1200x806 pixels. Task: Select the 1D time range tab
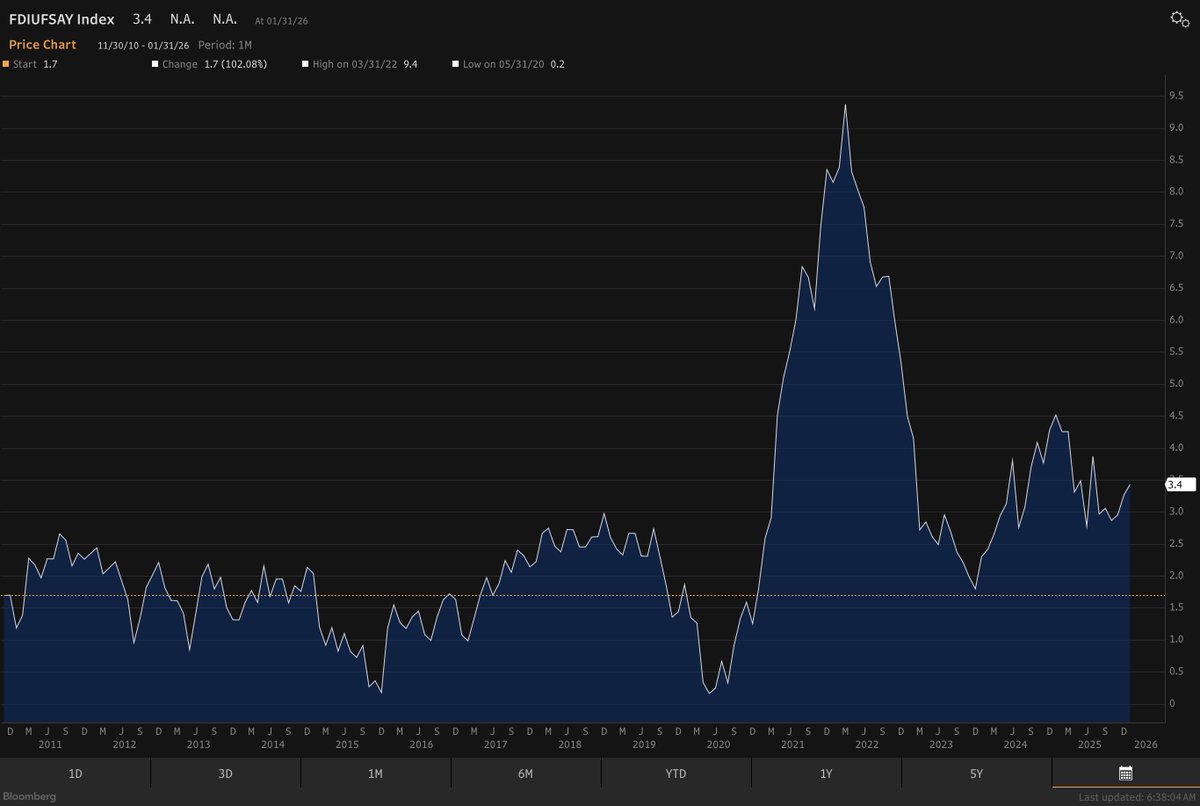click(x=75, y=773)
